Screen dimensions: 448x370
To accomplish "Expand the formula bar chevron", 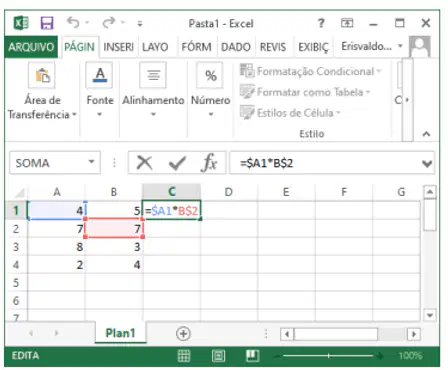I will 427,164.
